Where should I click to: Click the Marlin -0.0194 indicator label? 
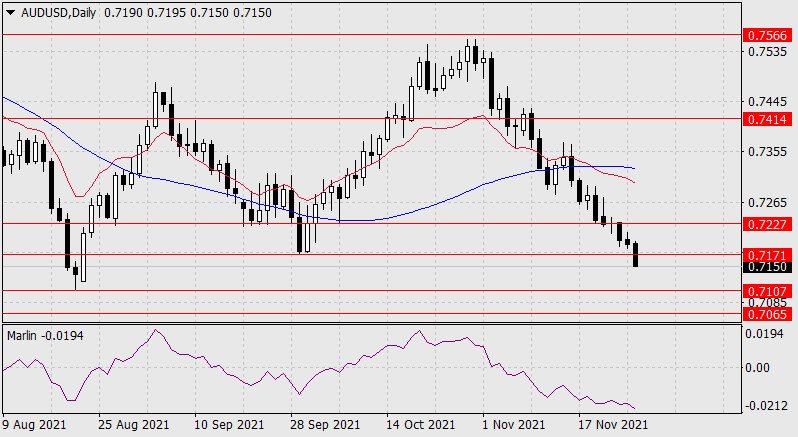pos(45,336)
